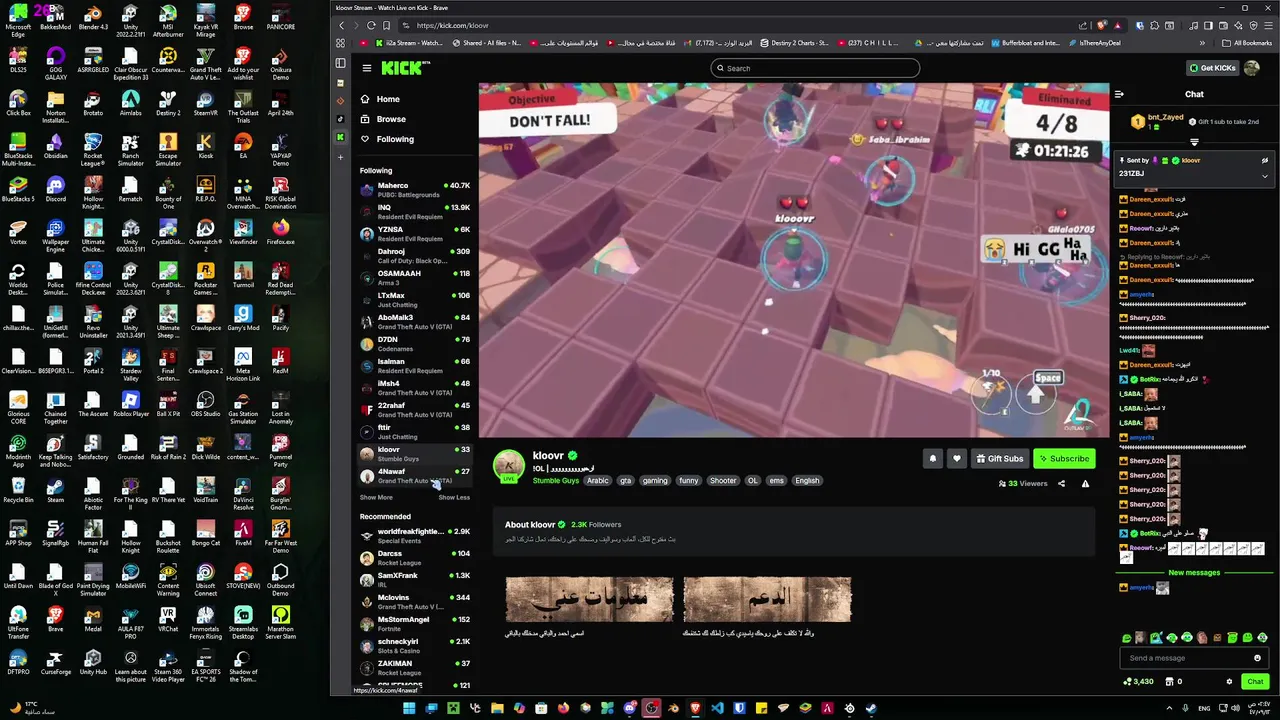
Task: Click the Arabic About Me panel image
Action: point(589,599)
